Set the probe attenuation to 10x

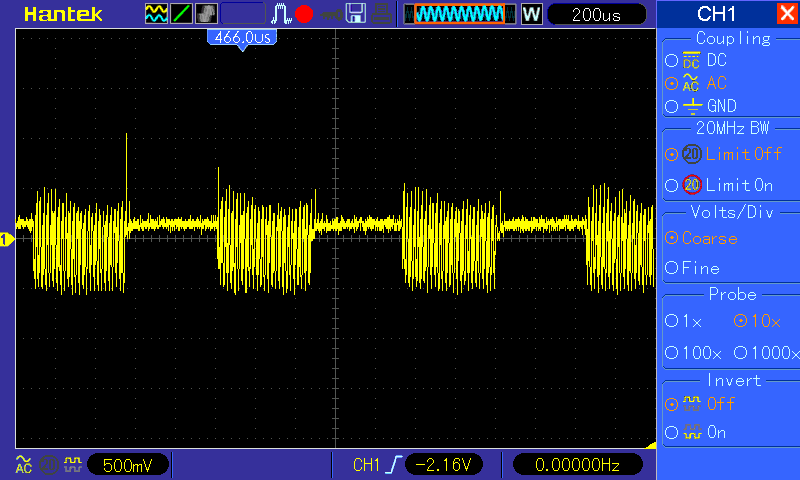[757, 321]
